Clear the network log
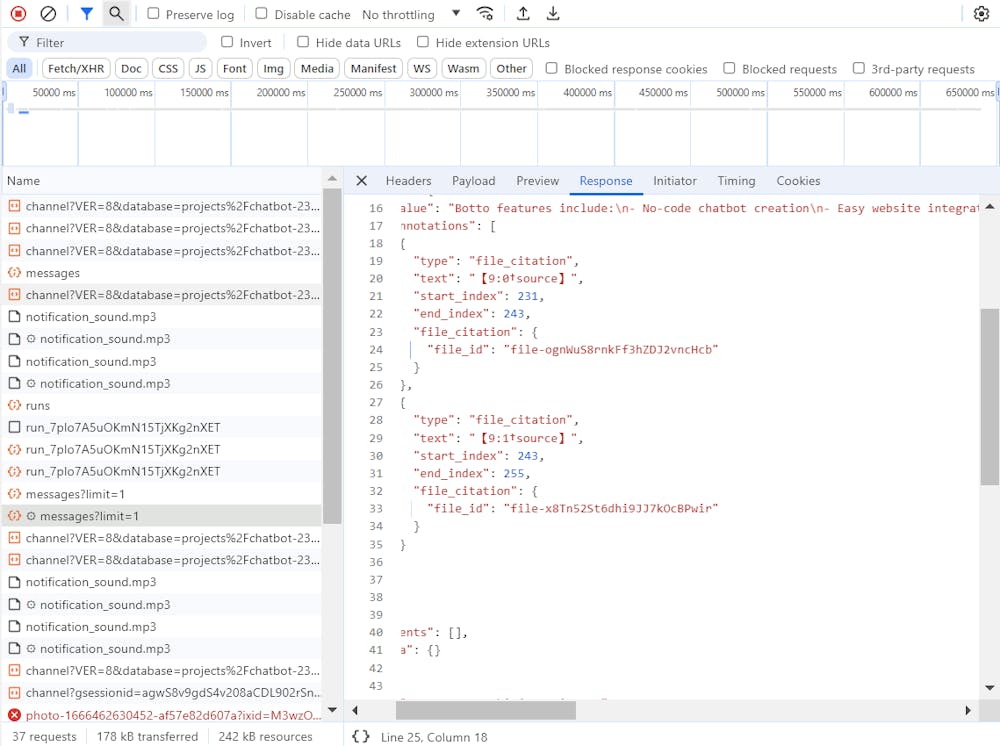The width and height of the screenshot is (1000, 746). 48,14
